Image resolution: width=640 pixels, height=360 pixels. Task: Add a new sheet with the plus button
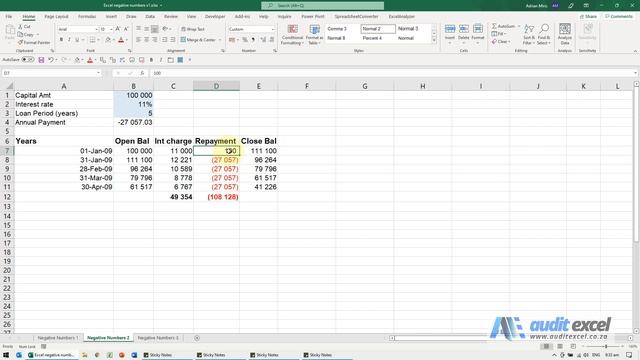click(x=197, y=338)
